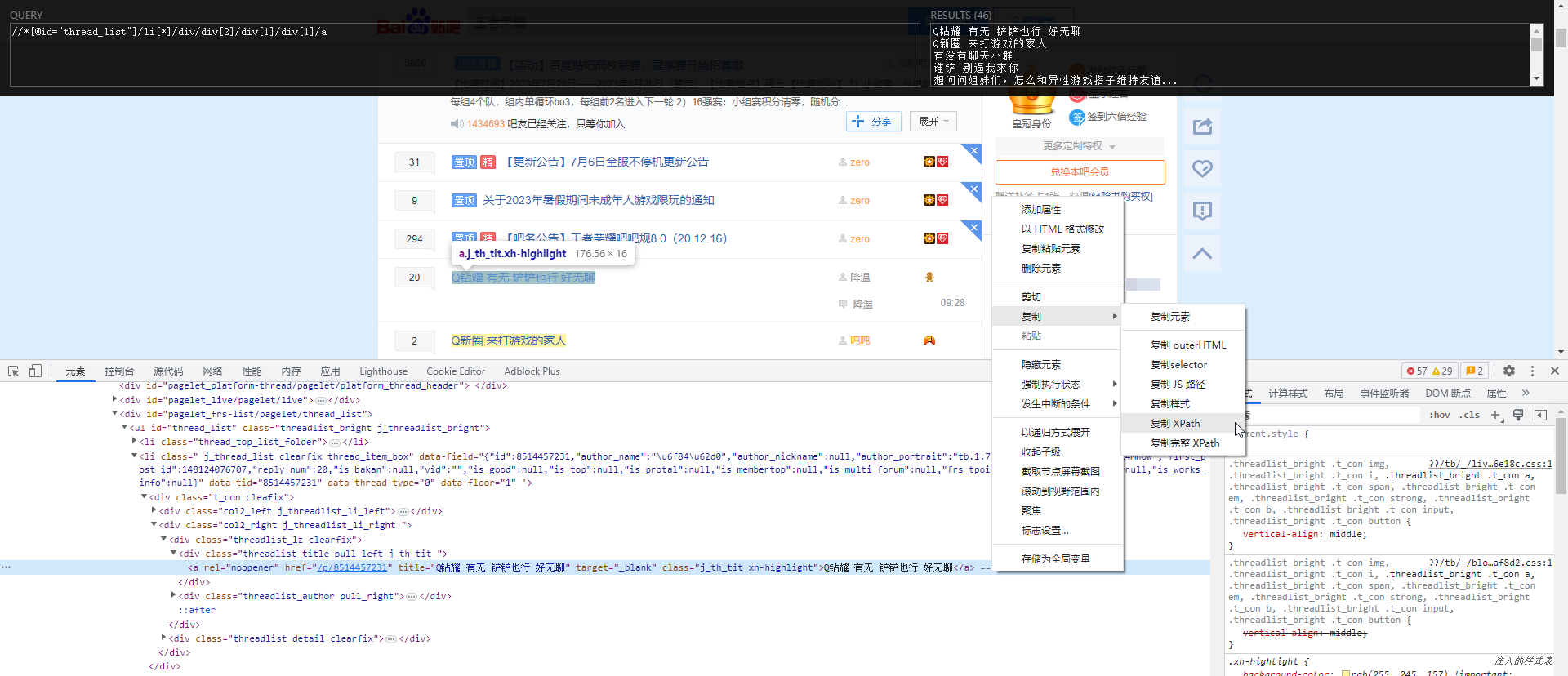The width and height of the screenshot is (1568, 676).
Task: Click 以 HTML 格式修改 menu item
Action: coord(1058,229)
